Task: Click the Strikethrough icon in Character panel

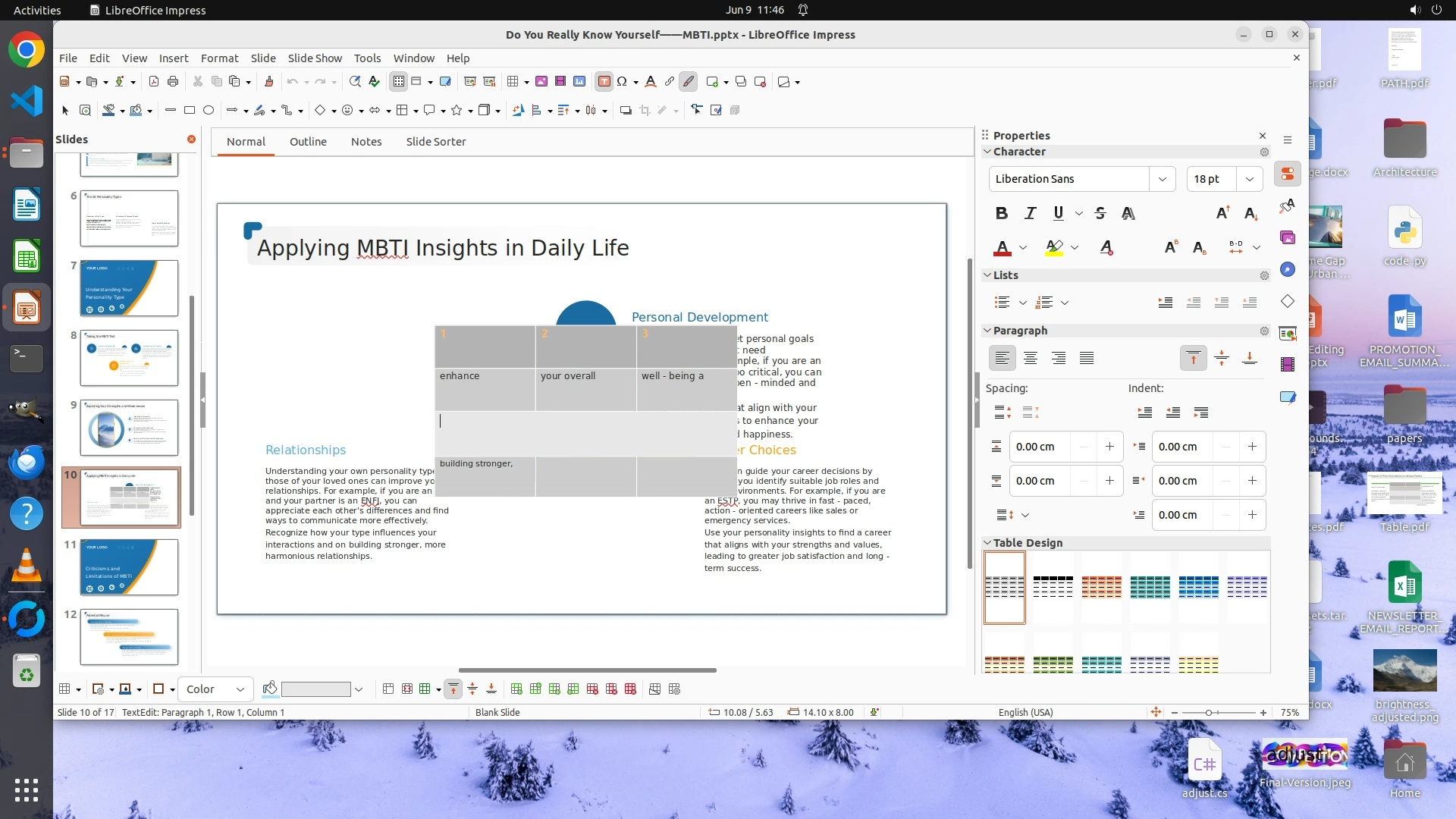Action: pyautogui.click(x=1100, y=213)
